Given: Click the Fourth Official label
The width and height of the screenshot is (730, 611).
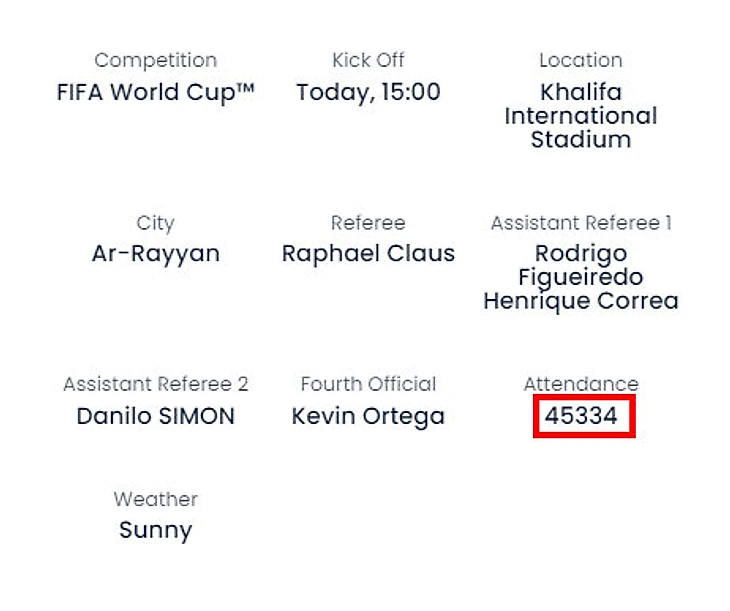Looking at the screenshot, I should (368, 384).
